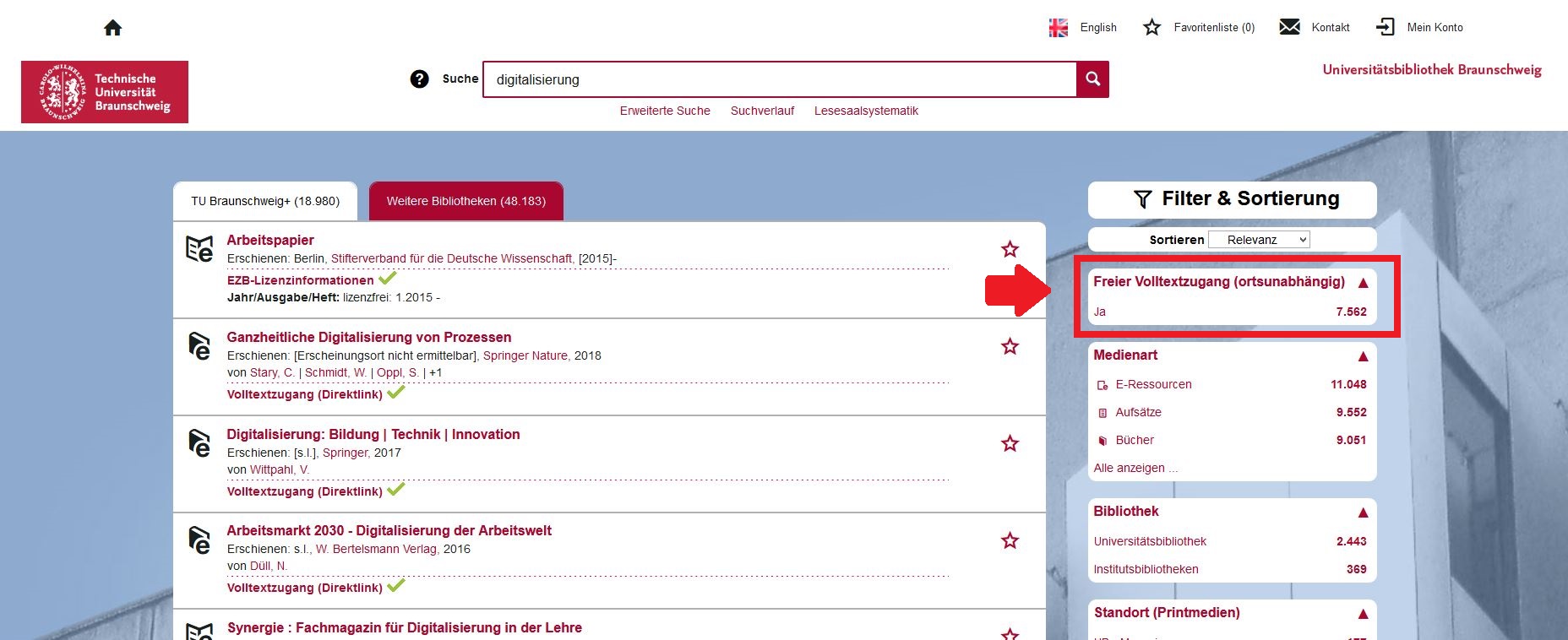Screen dimensions: 1568x640
Task: Collapse Freier Volltextzugang filter section
Action: (x=1363, y=283)
